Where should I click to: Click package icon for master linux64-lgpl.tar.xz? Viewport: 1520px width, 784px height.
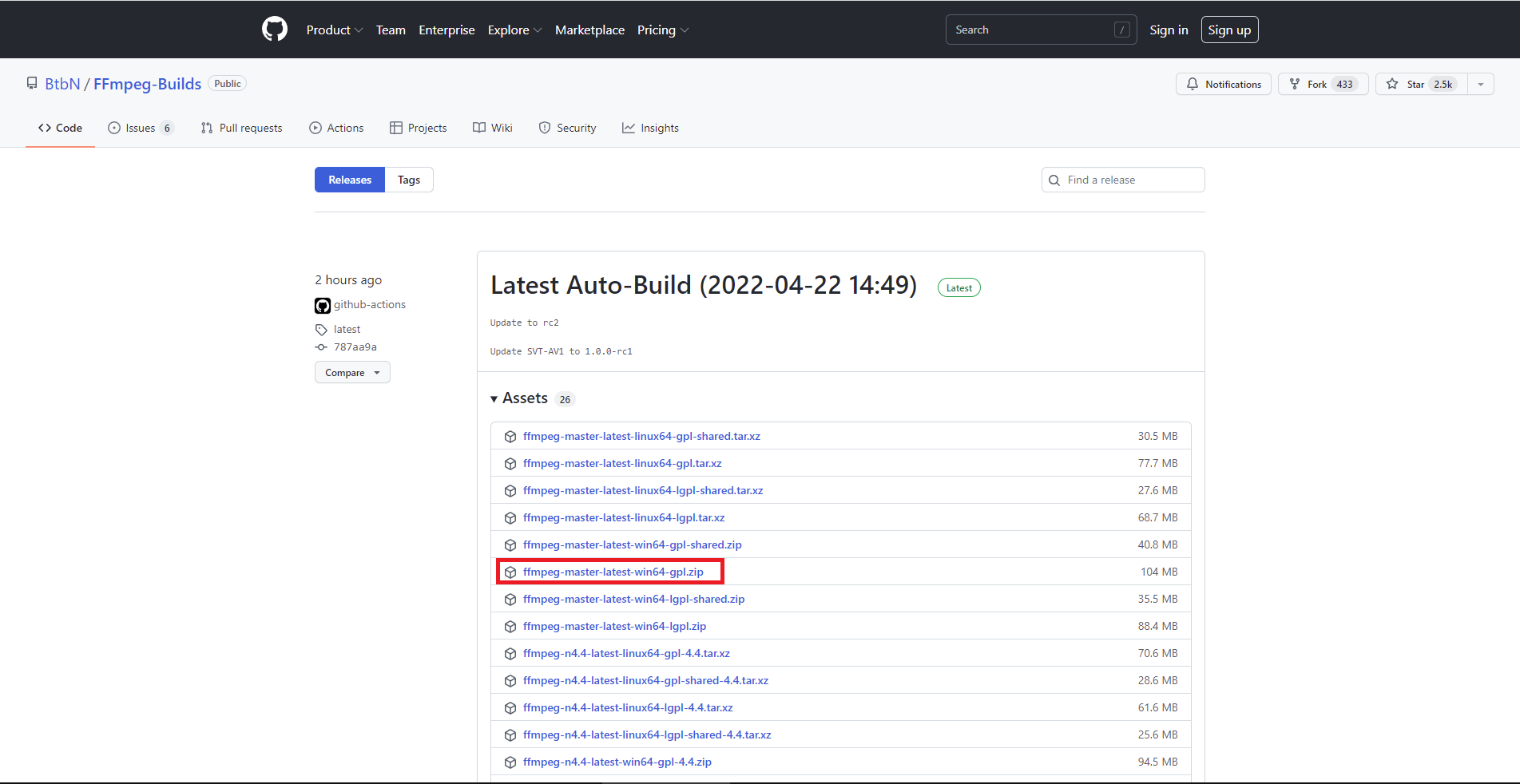[510, 518]
